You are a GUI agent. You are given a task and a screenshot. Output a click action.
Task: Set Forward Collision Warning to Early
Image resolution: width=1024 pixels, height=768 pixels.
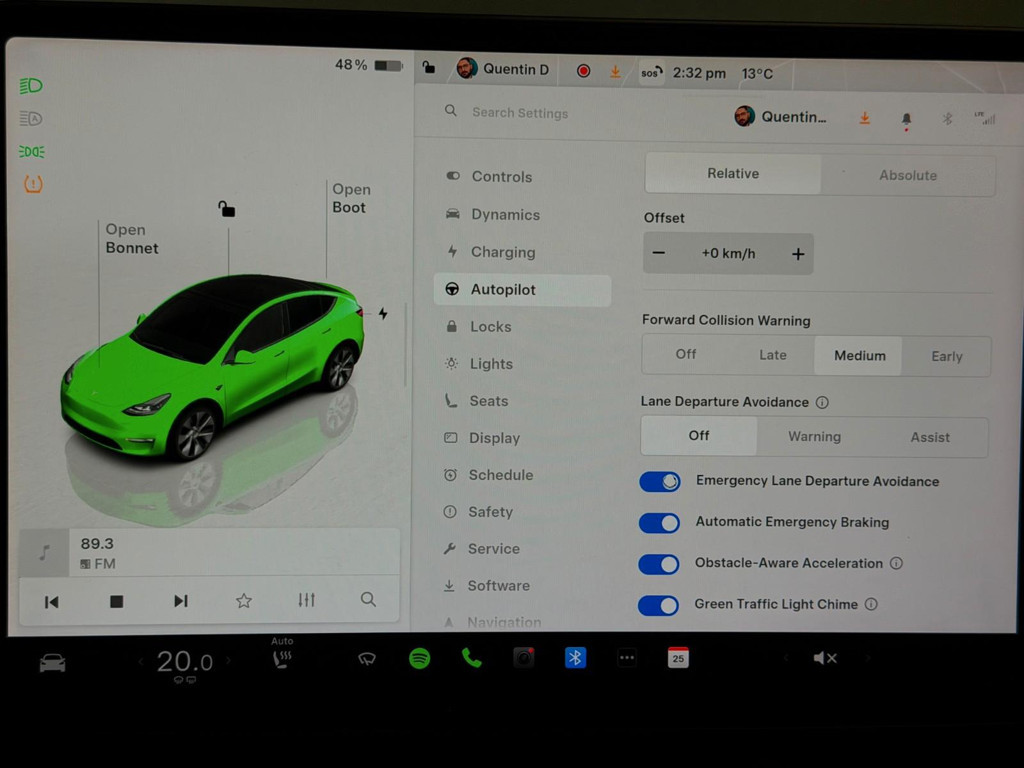coord(946,356)
